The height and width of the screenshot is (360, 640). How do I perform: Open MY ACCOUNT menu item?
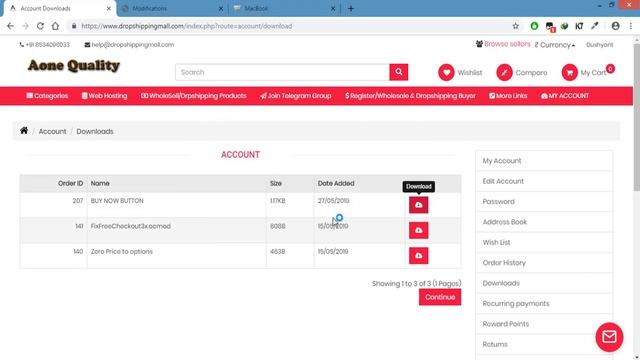[x=565, y=96]
